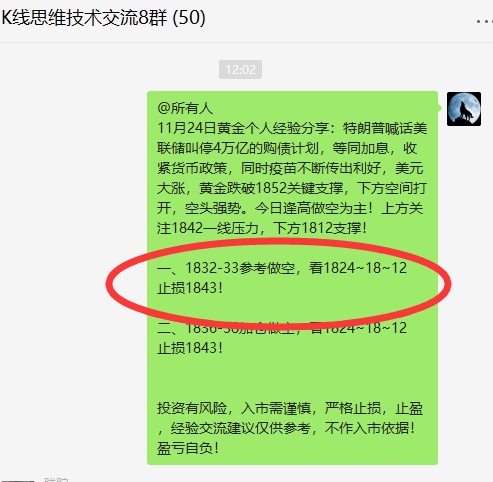Select the partially visible avatar at bottom left
493x482 pixels.
(x=17, y=481)
